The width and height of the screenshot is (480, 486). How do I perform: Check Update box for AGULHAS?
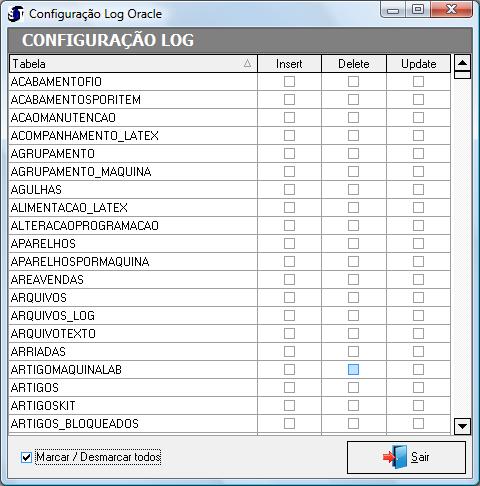pyautogui.click(x=418, y=190)
